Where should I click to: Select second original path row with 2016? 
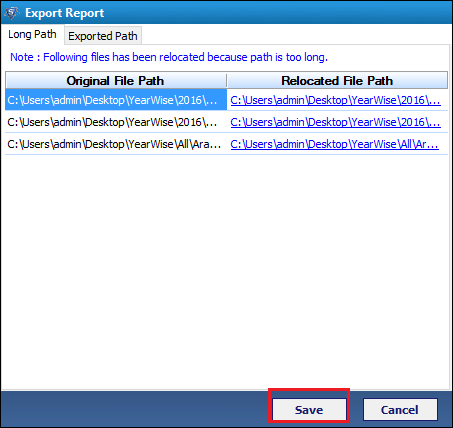[x=116, y=122]
